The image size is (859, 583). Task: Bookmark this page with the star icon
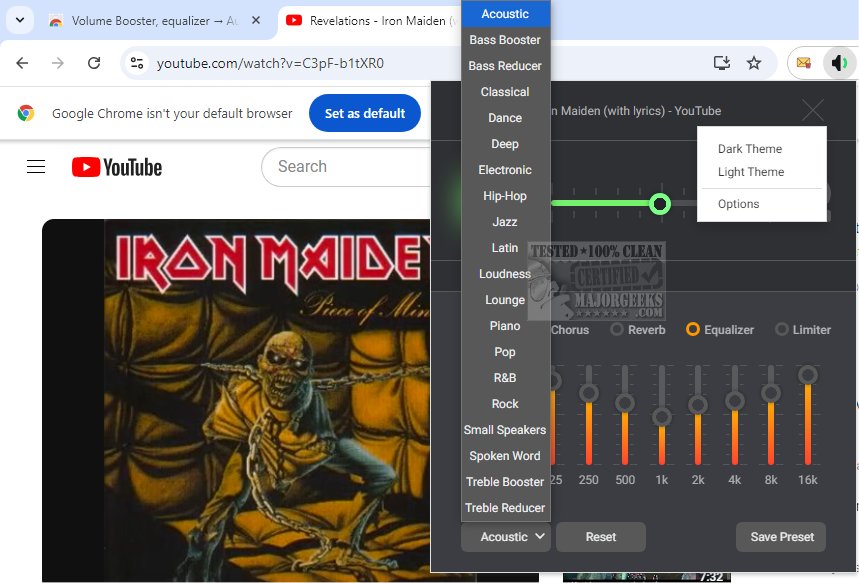(x=754, y=63)
